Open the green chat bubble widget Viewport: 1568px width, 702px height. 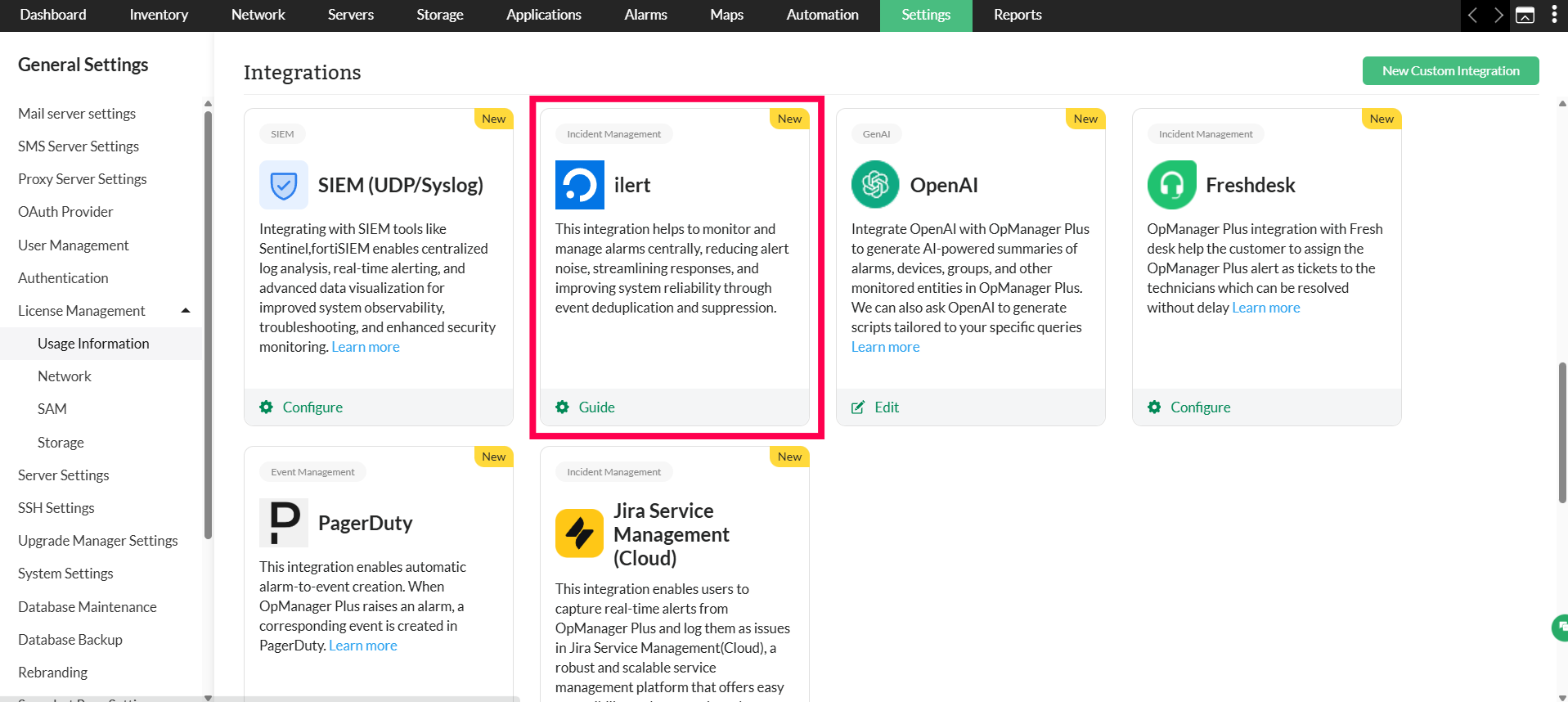1561,628
